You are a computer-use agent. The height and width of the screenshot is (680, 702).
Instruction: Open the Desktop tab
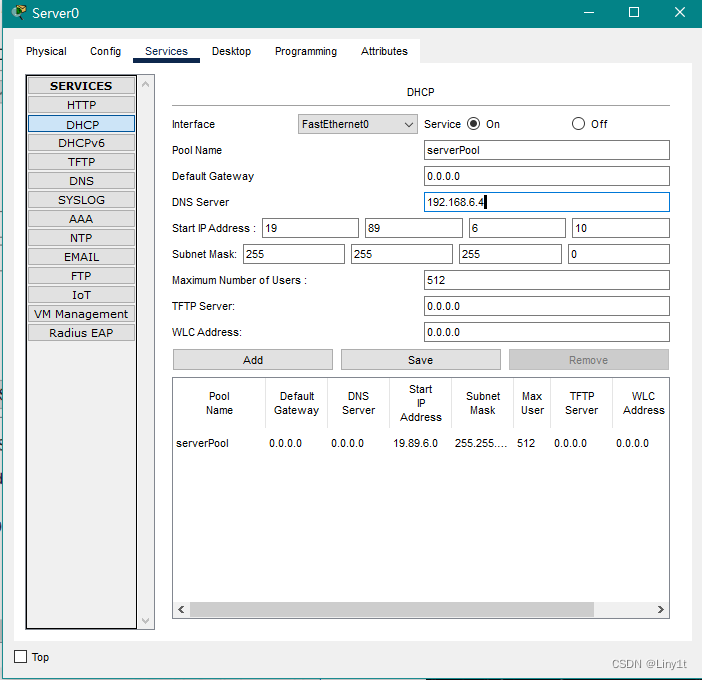[x=231, y=51]
